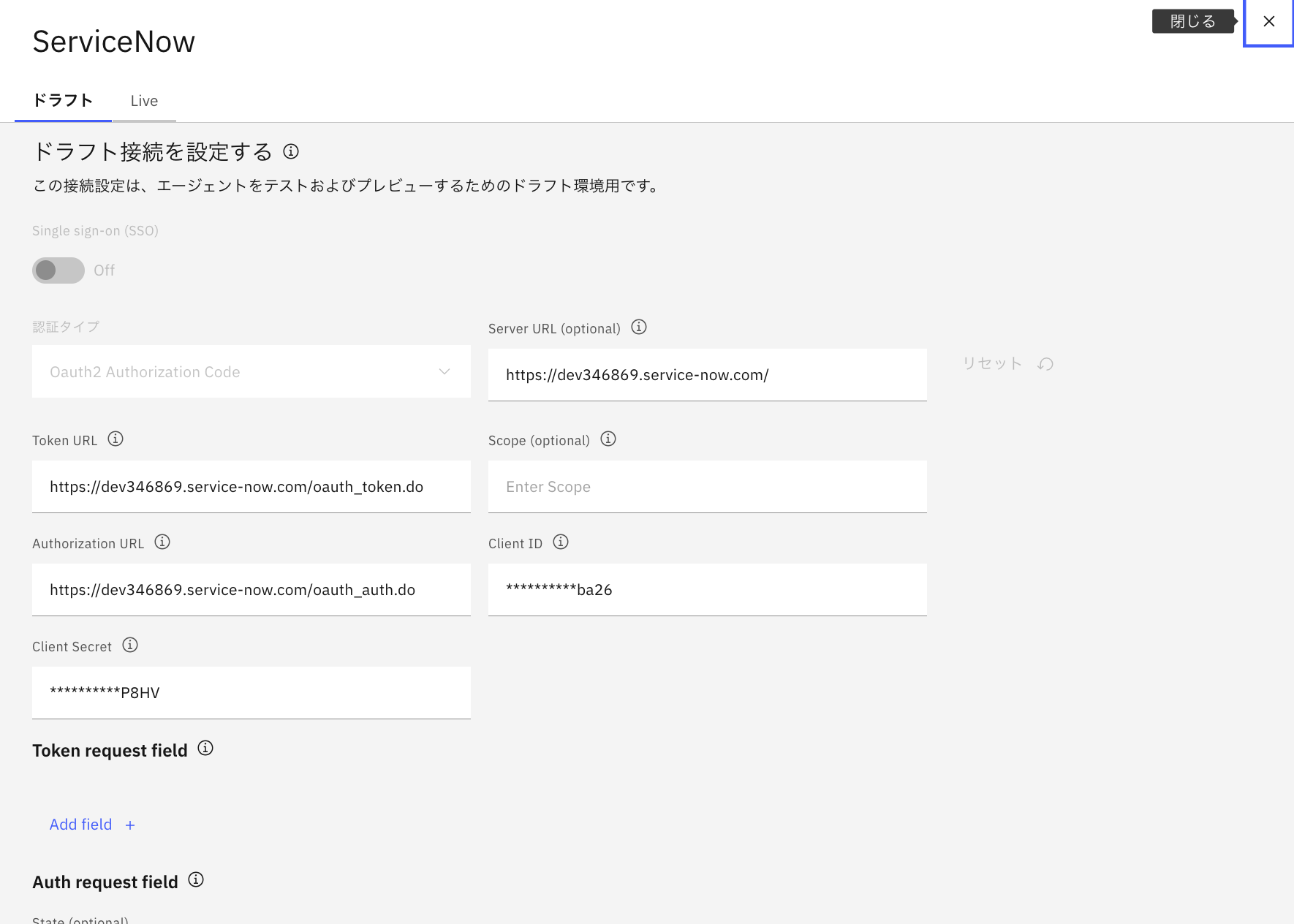
Task: View Client Secret info tooltip
Action: pyautogui.click(x=129, y=645)
